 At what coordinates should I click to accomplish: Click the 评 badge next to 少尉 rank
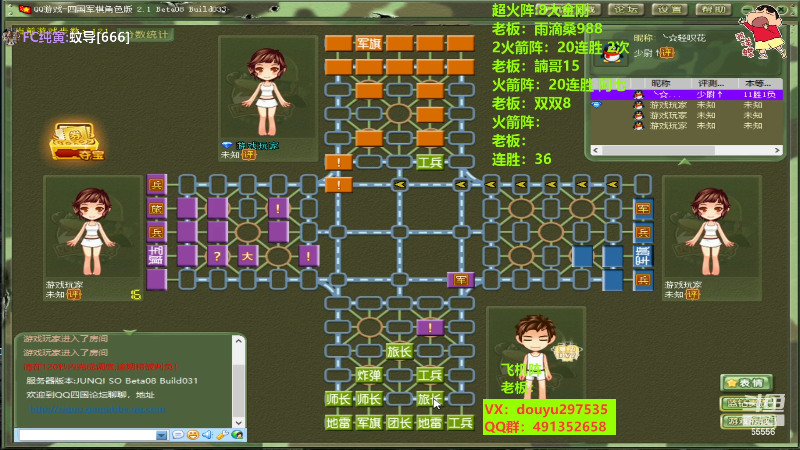[666, 53]
